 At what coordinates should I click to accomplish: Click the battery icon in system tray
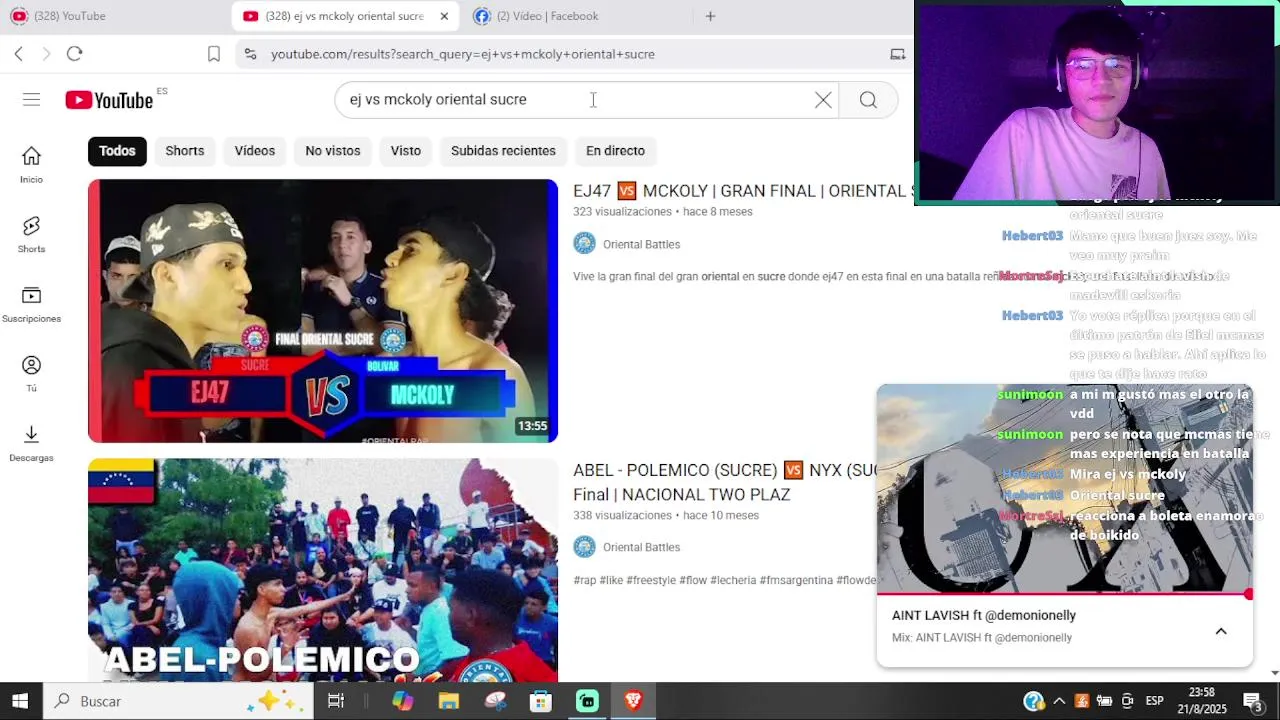click(1104, 701)
